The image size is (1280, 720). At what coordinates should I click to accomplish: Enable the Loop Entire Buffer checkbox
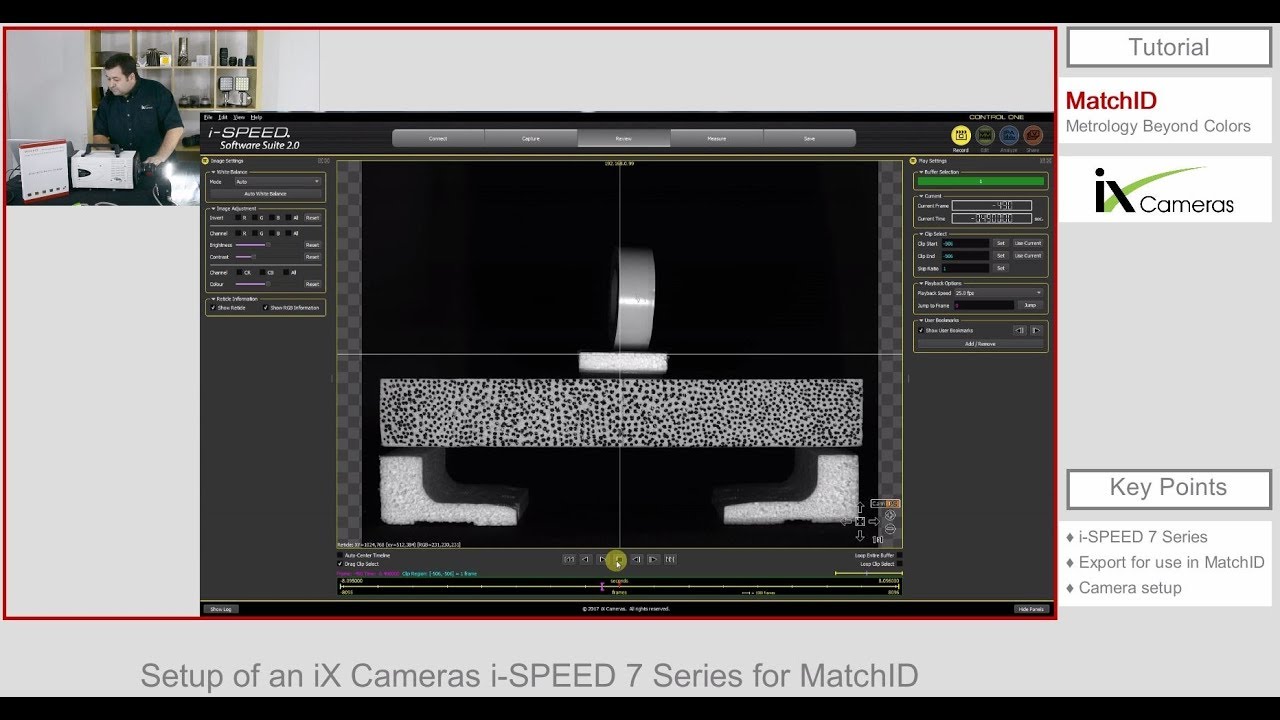pyautogui.click(x=899, y=555)
